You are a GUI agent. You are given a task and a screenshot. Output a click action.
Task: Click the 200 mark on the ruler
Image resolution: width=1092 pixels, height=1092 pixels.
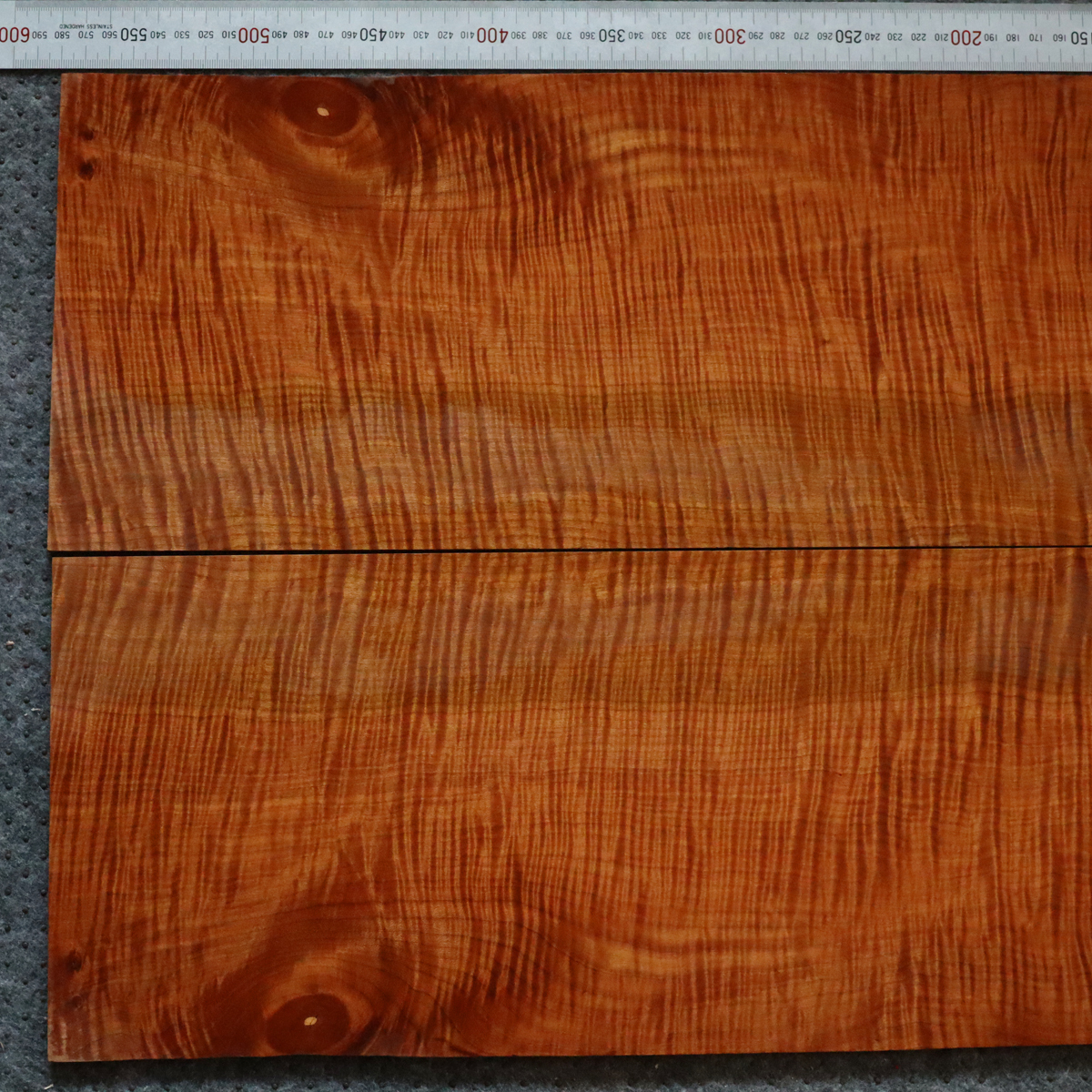(x=966, y=37)
